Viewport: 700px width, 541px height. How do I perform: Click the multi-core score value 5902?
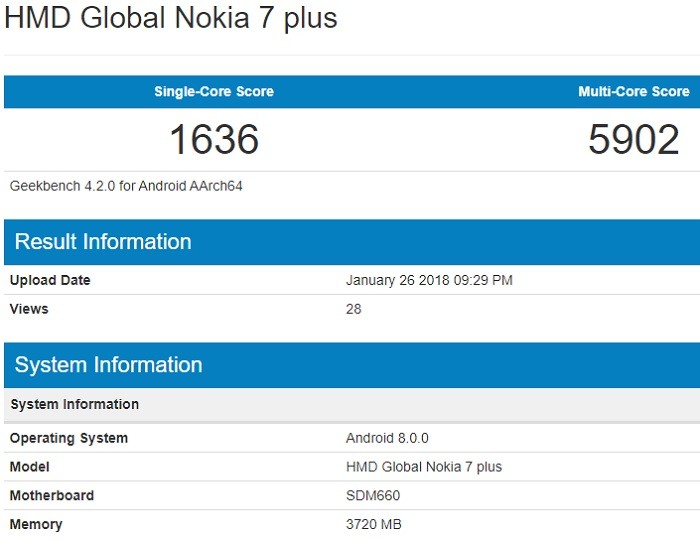pos(634,139)
